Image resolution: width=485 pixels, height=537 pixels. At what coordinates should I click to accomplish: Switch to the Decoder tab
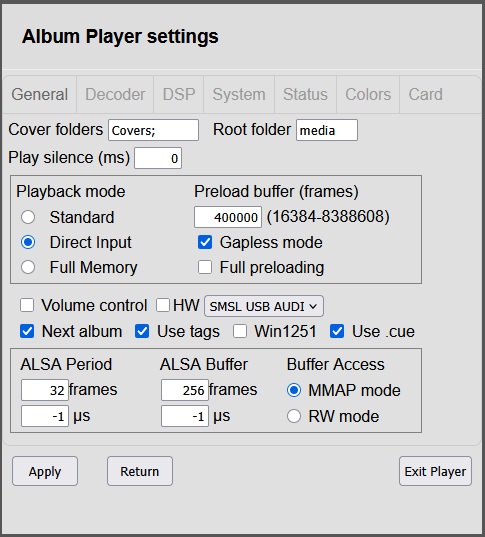pyautogui.click(x=115, y=95)
